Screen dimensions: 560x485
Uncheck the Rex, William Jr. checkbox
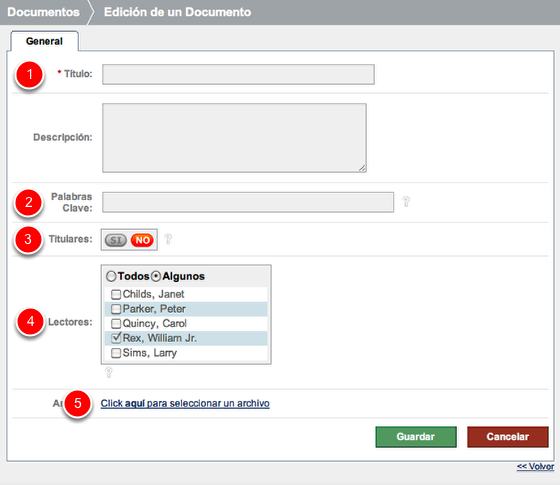116,338
